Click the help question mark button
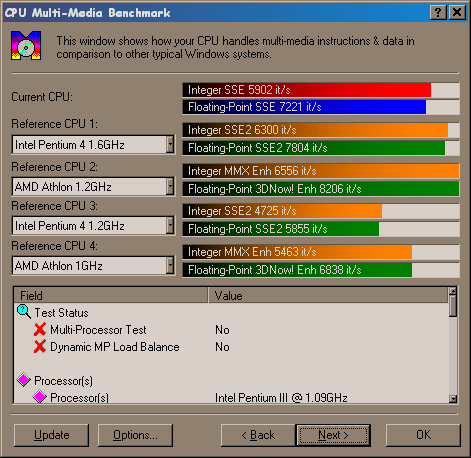 [x=438, y=13]
